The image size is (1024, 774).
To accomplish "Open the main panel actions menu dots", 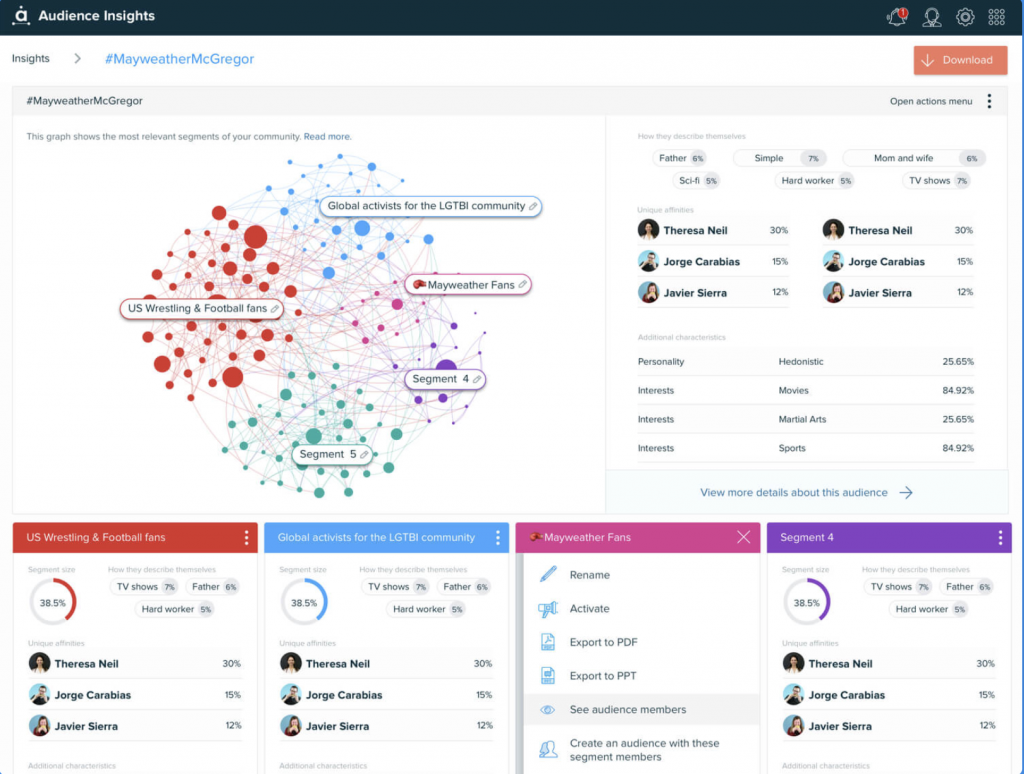I will click(x=989, y=101).
